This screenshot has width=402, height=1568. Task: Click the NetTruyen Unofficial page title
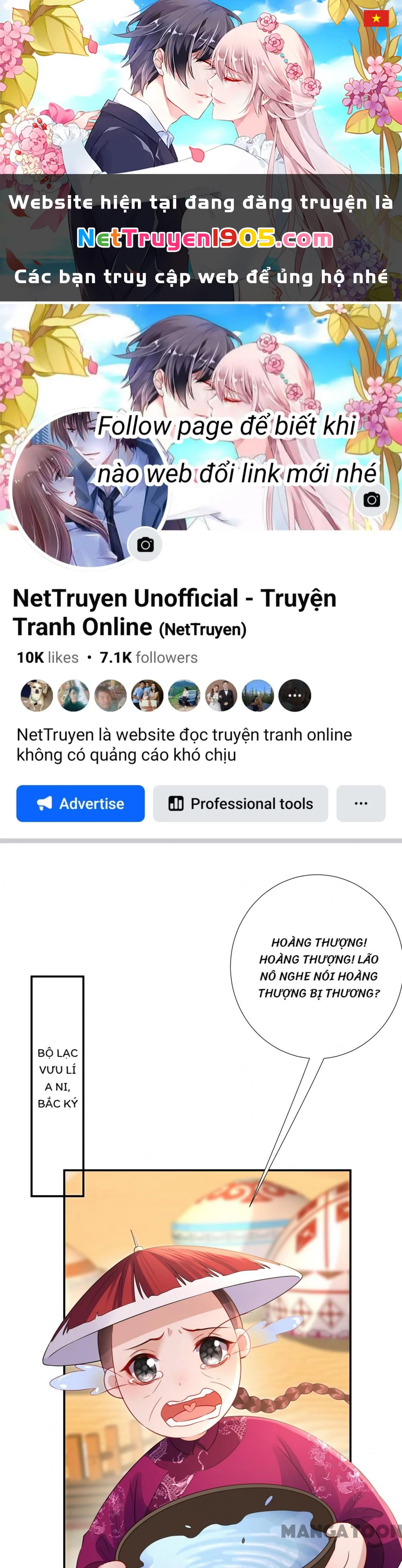coord(174,612)
